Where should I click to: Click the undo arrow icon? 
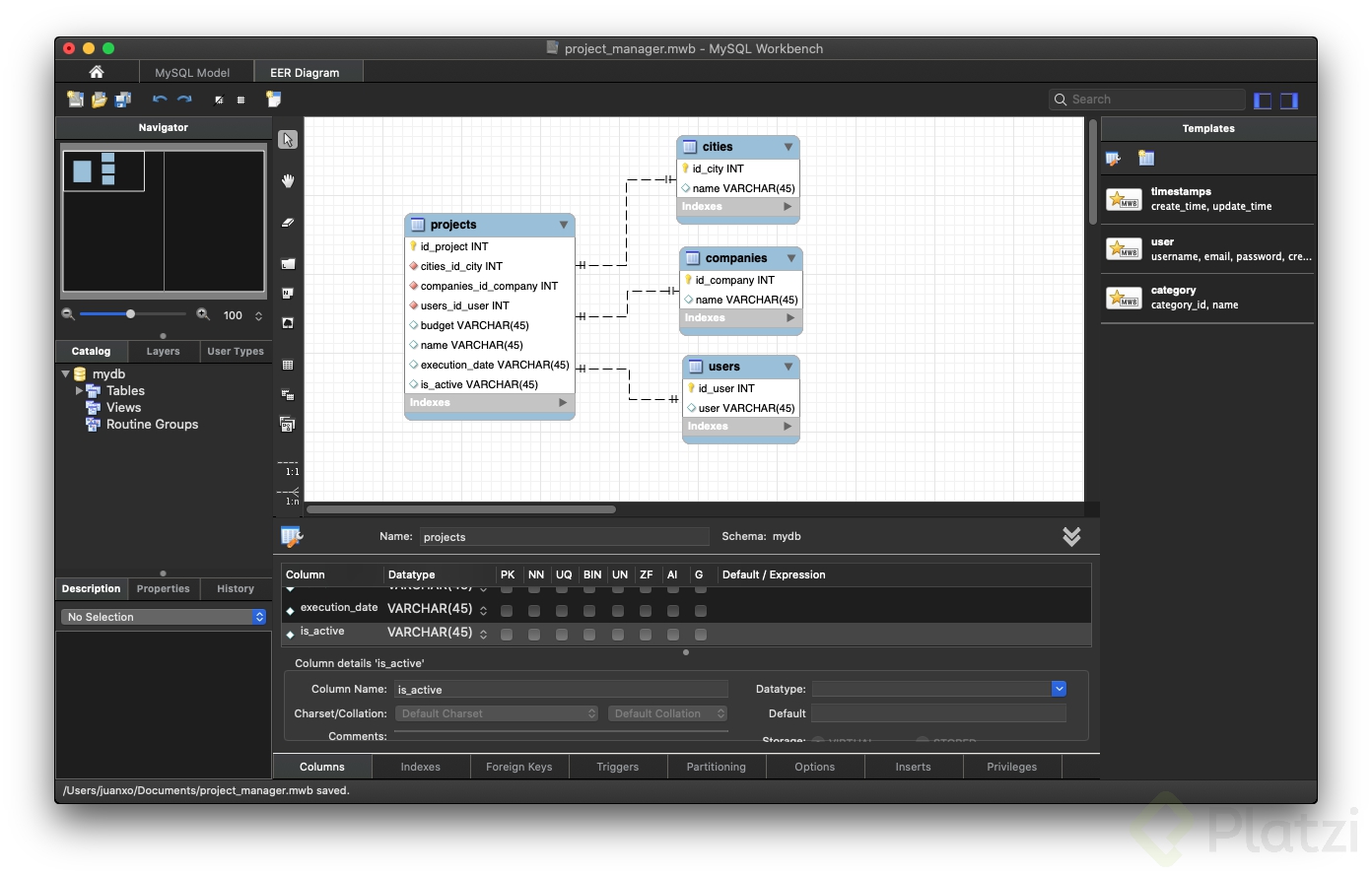click(160, 100)
